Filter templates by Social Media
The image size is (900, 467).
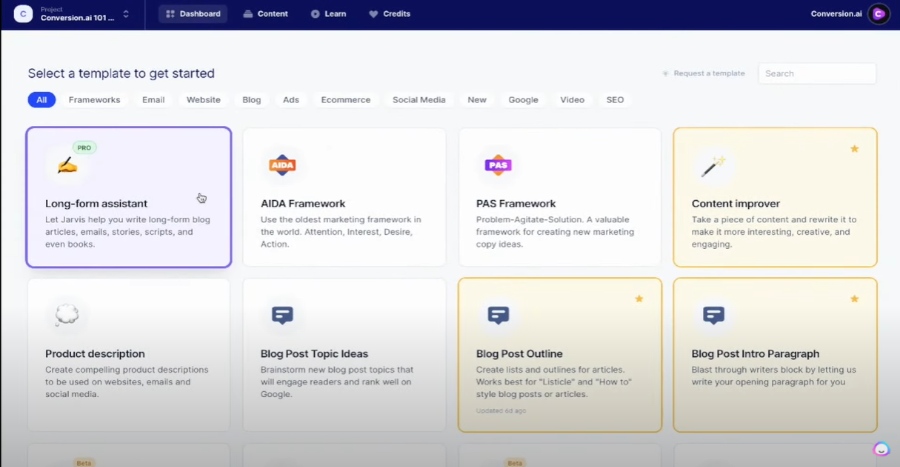(x=419, y=100)
